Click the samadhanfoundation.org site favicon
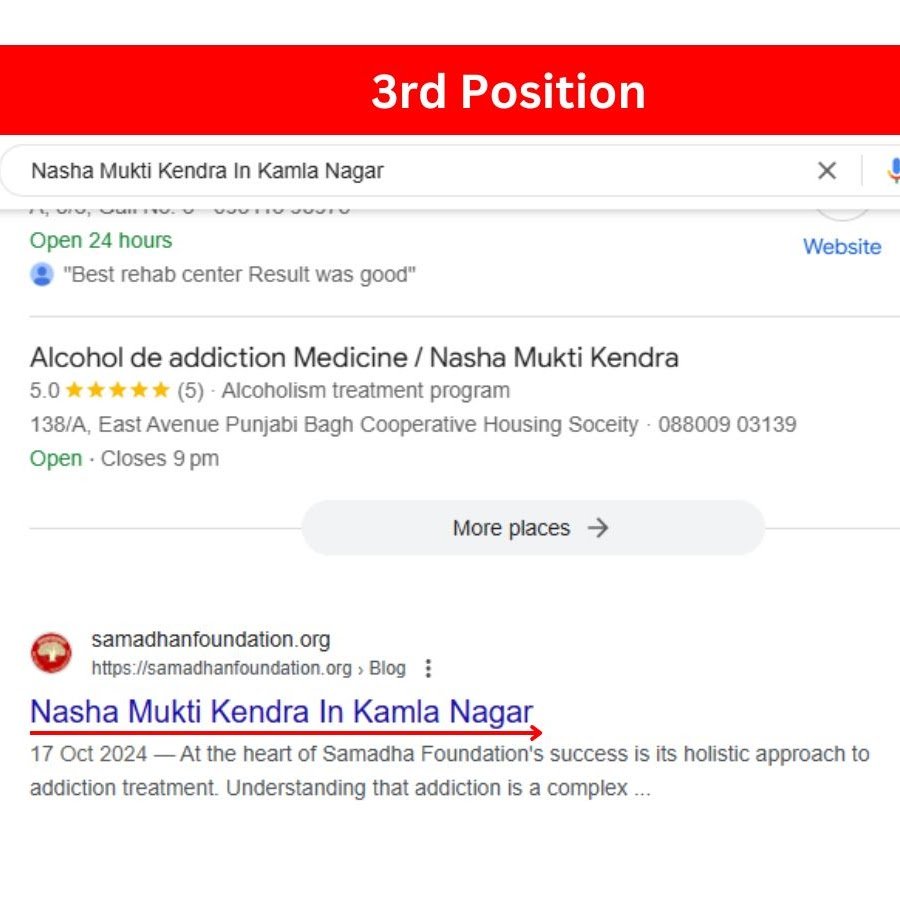The width and height of the screenshot is (900, 900). (51, 653)
